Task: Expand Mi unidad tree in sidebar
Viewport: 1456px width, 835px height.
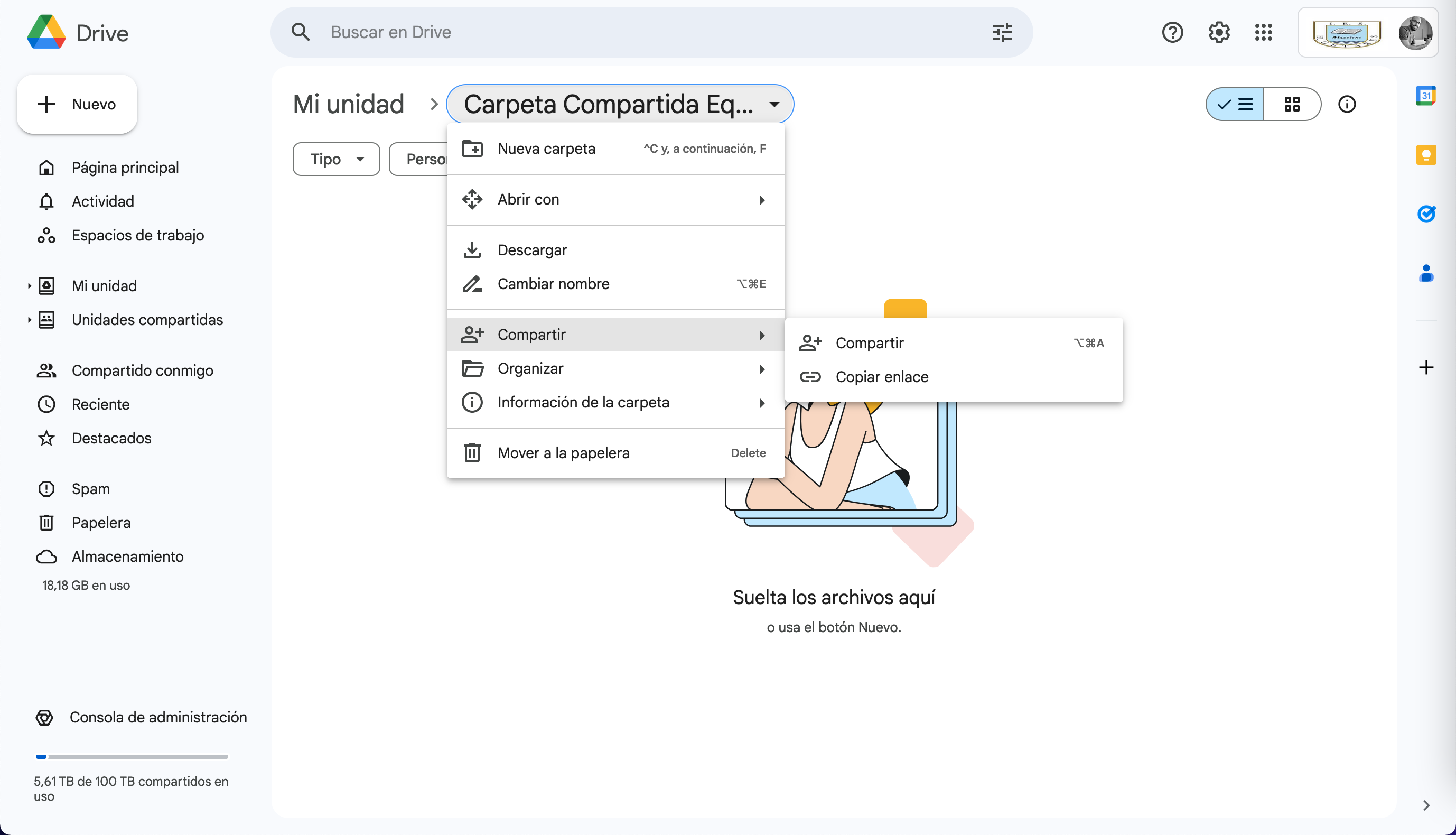Action: click(x=29, y=285)
